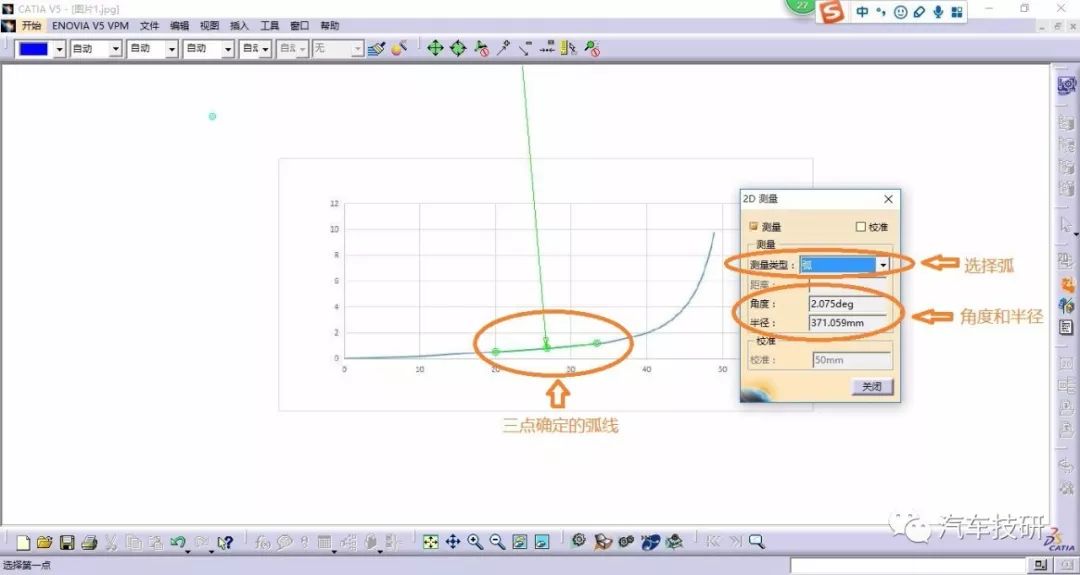This screenshot has height=575, width=1080.
Task: Open the 测量类型 dropdown arrow
Action: [882, 264]
